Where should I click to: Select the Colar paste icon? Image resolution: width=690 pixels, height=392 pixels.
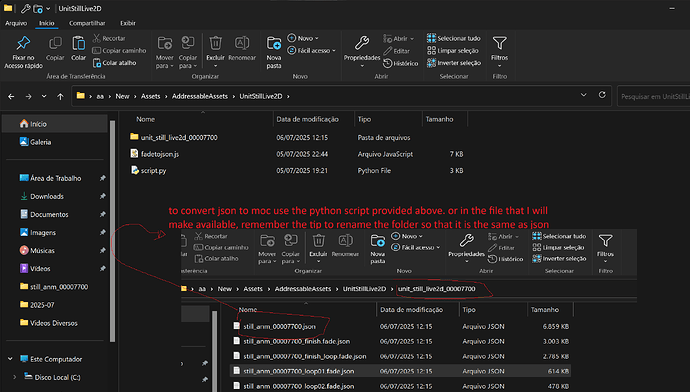pos(78,48)
